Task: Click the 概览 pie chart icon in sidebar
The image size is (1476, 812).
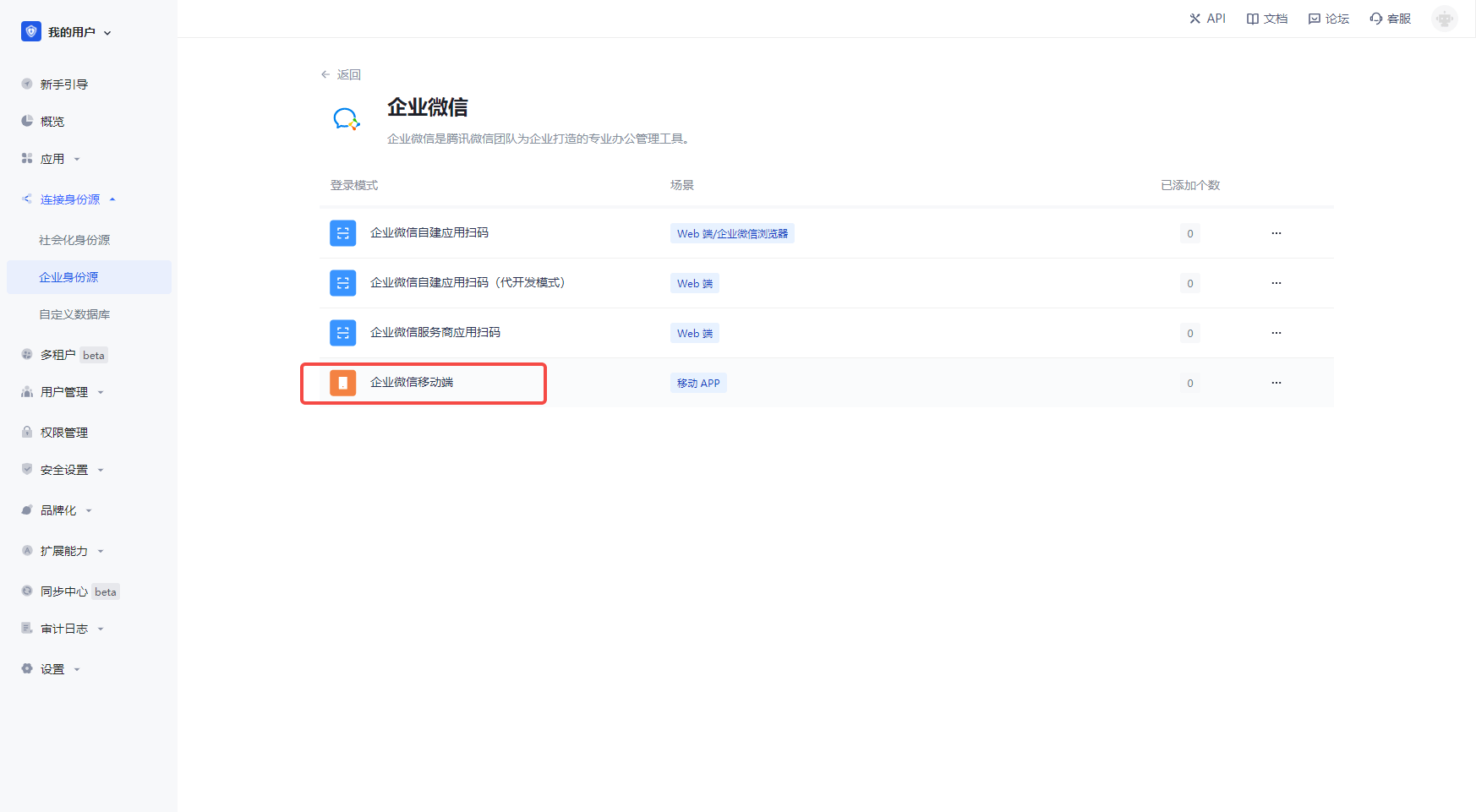Action: coord(27,121)
